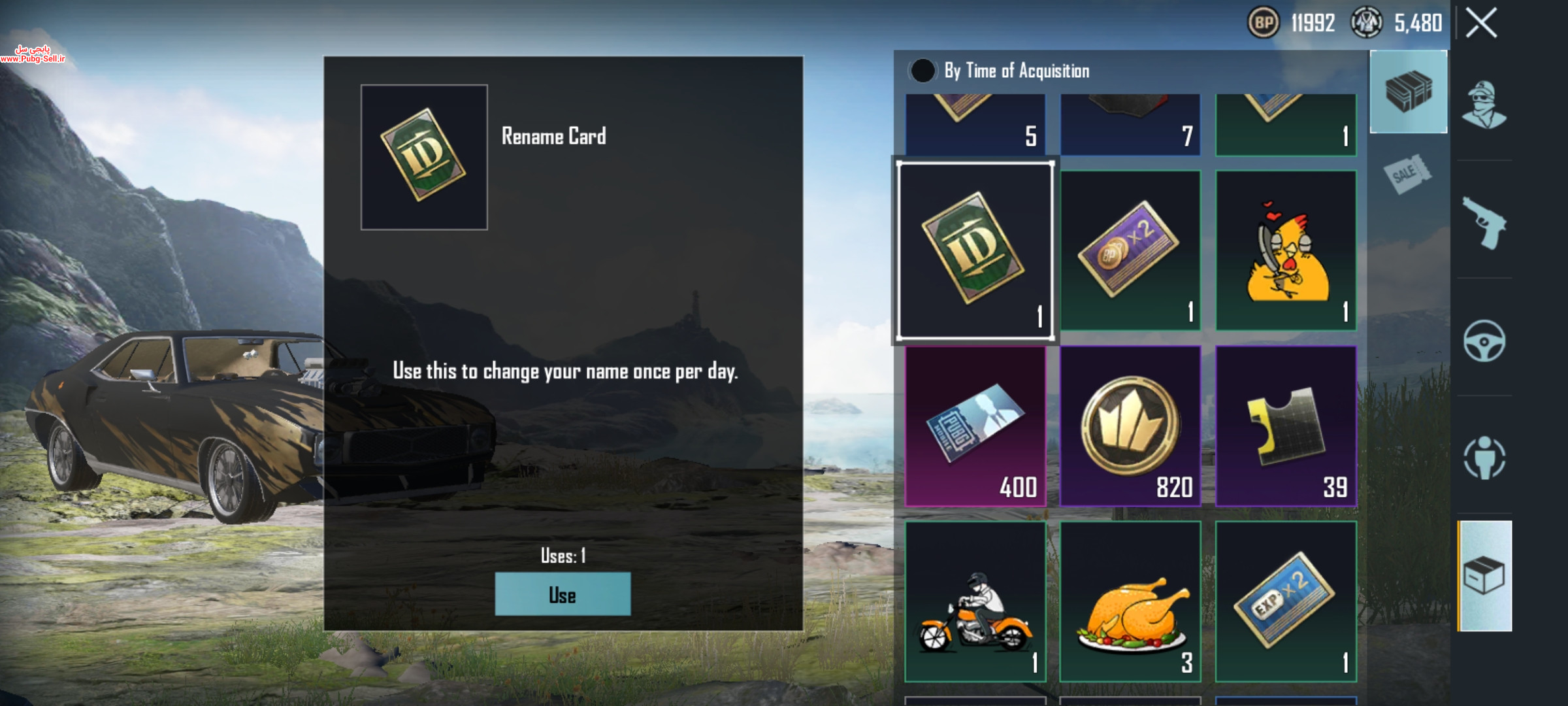Switch to the weapon pistol category
The image size is (1568, 706).
point(1484,222)
